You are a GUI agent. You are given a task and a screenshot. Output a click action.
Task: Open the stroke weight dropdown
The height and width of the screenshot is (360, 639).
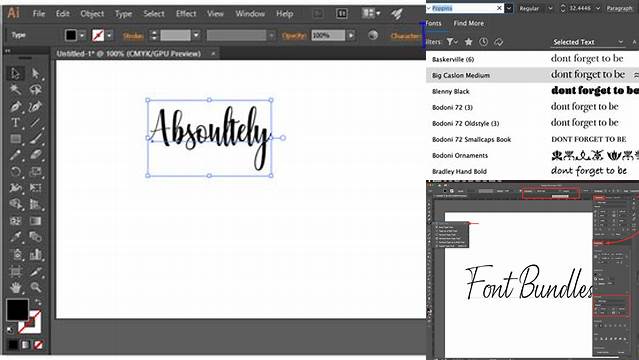point(196,35)
